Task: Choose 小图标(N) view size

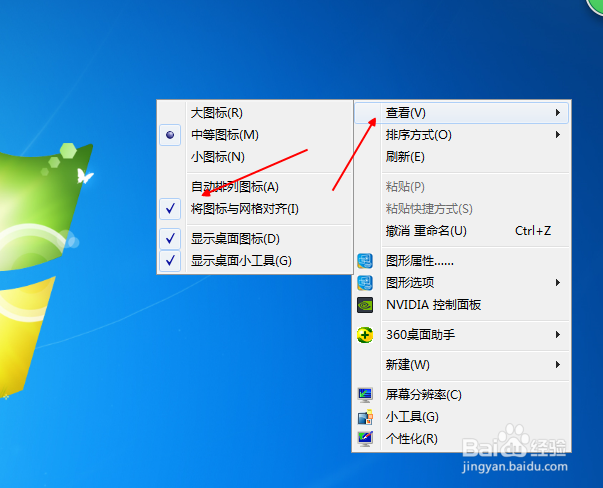Action: tap(255, 157)
